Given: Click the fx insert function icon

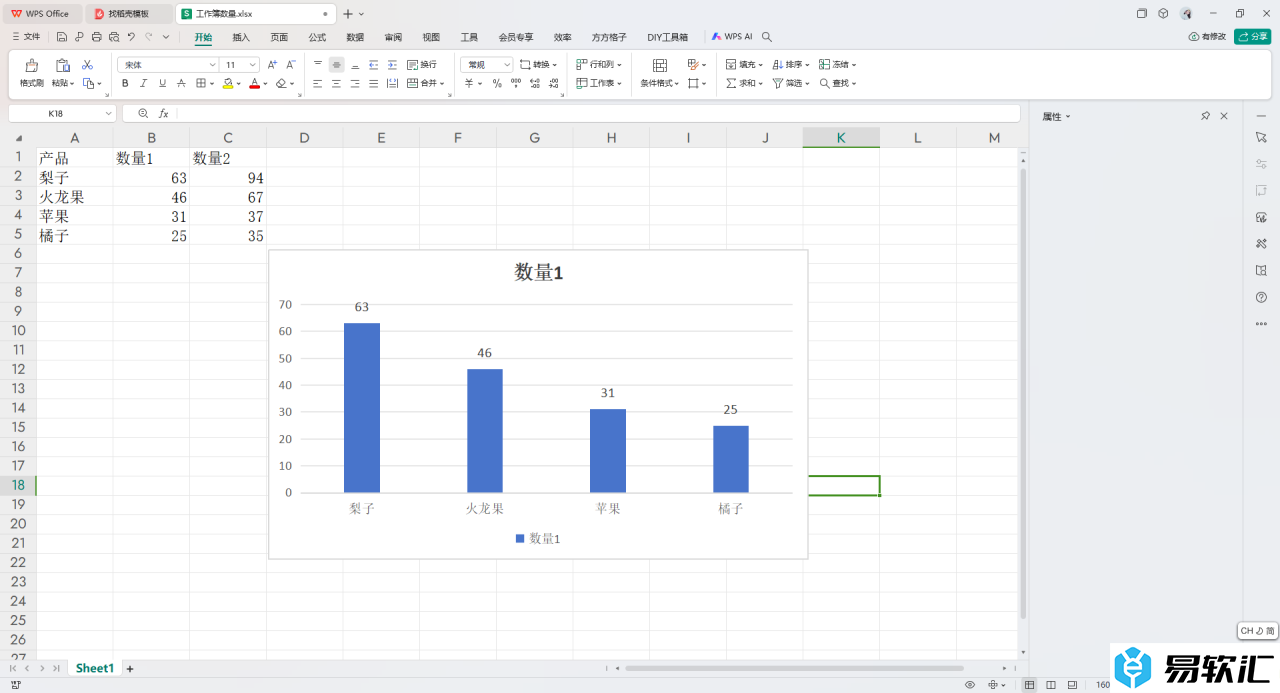Looking at the screenshot, I should [164, 114].
